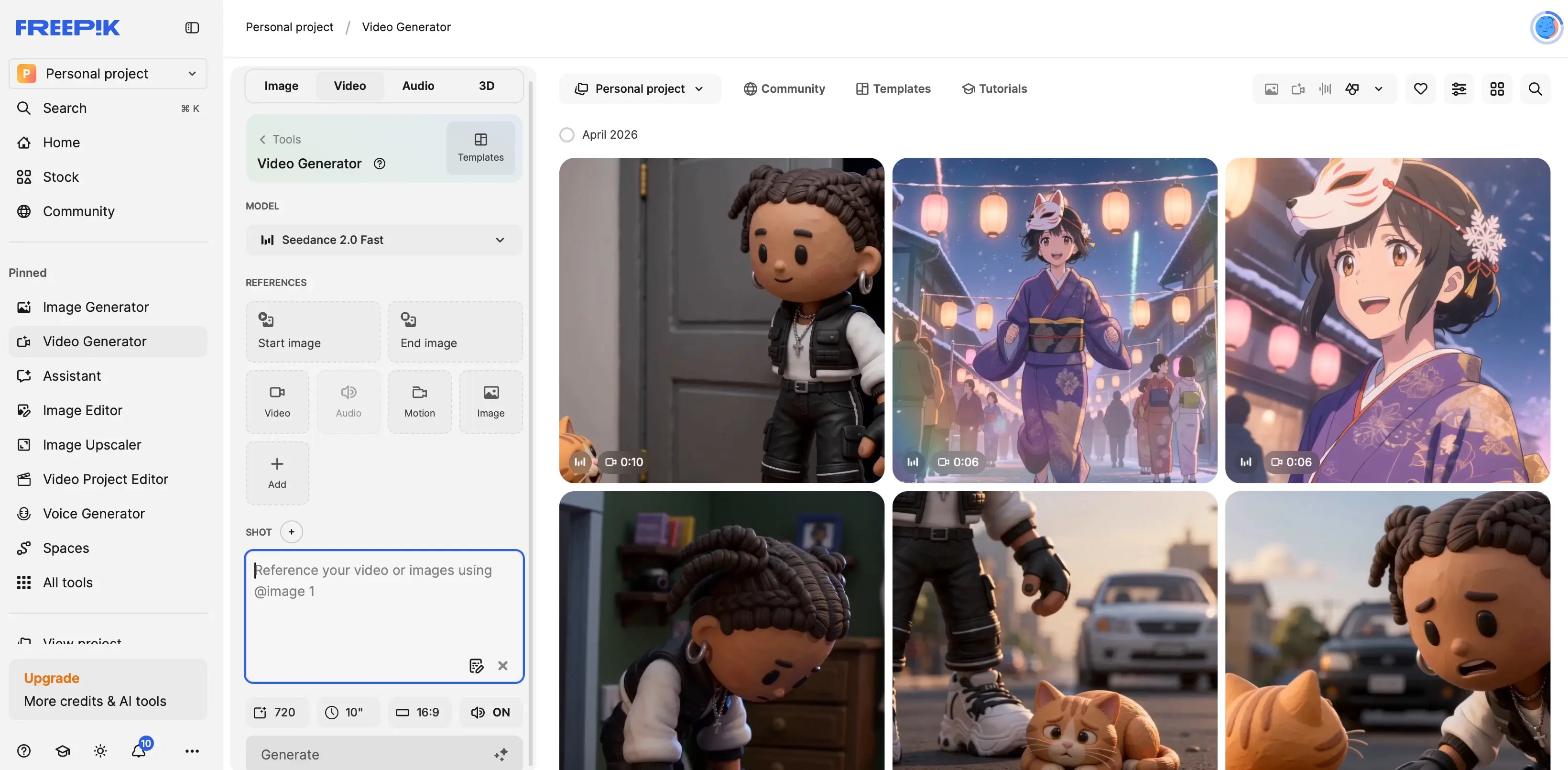The height and width of the screenshot is (770, 1568).
Task: Click Upgrade credits link
Action: coord(52,678)
